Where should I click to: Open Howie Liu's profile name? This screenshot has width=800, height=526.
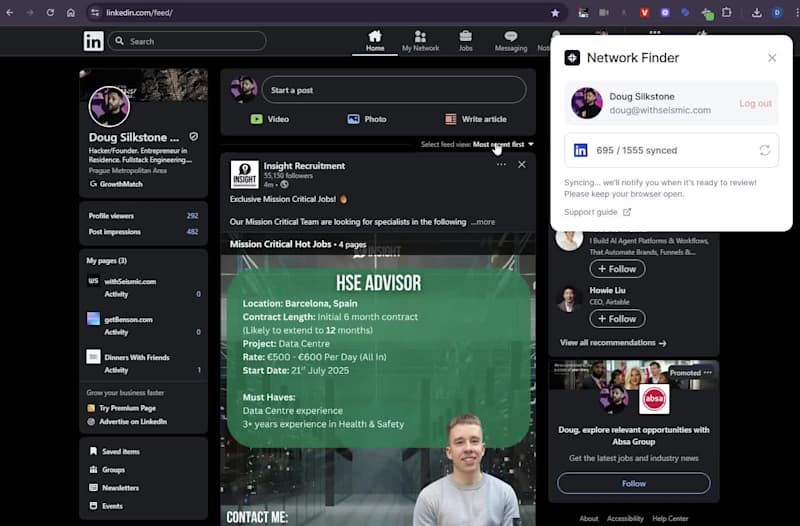(x=607, y=290)
